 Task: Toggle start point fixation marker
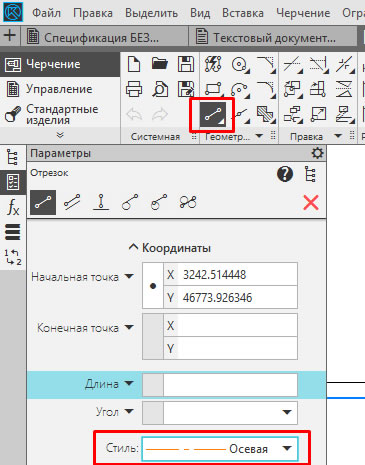[x=153, y=286]
